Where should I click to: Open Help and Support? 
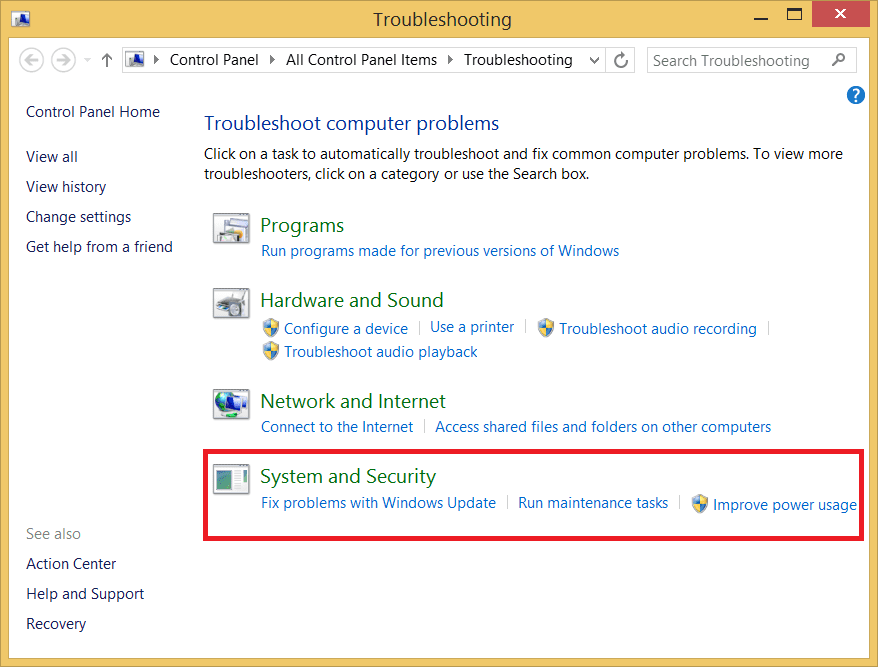[x=85, y=594]
